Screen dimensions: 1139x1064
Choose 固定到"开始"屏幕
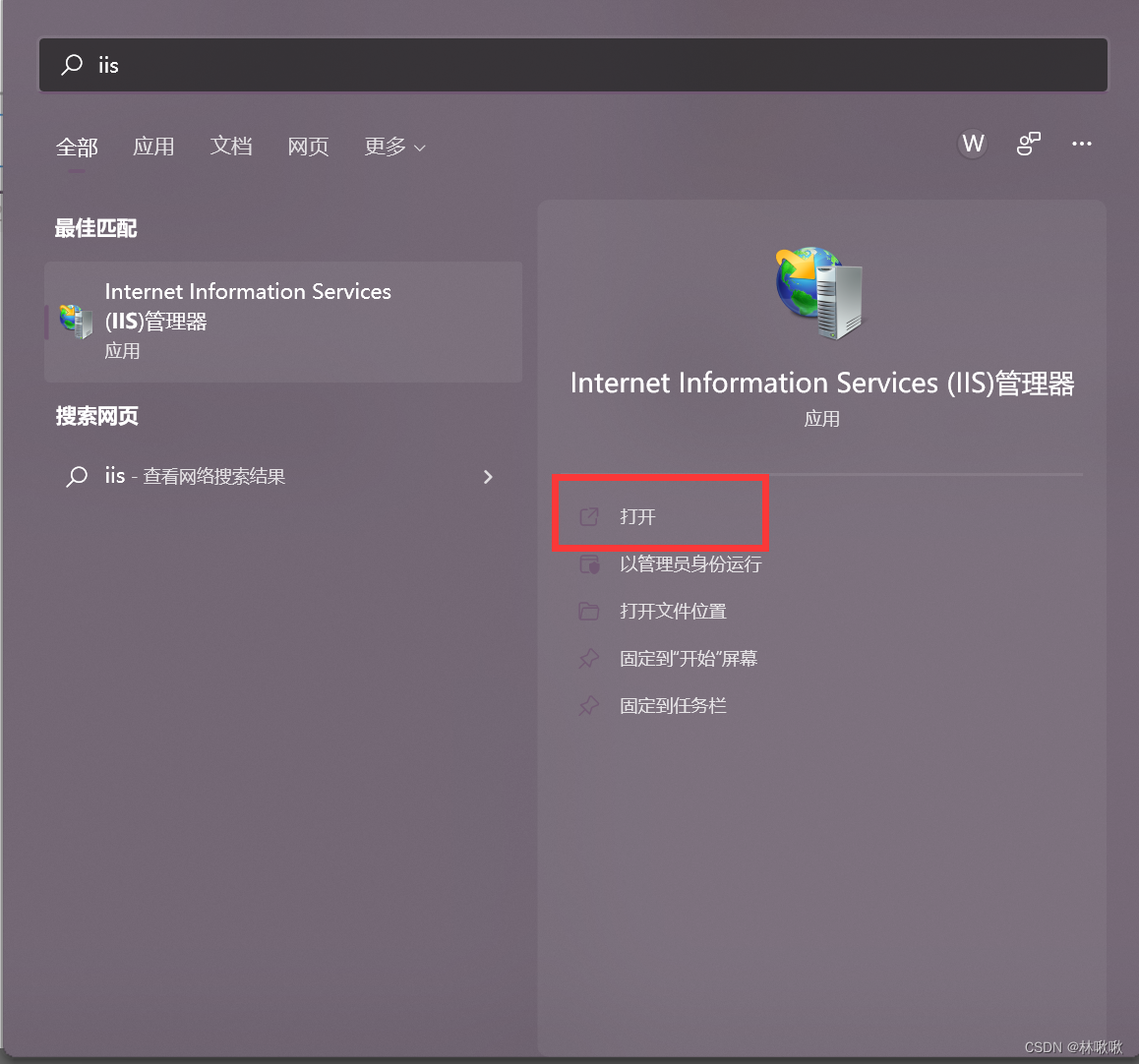(x=689, y=658)
